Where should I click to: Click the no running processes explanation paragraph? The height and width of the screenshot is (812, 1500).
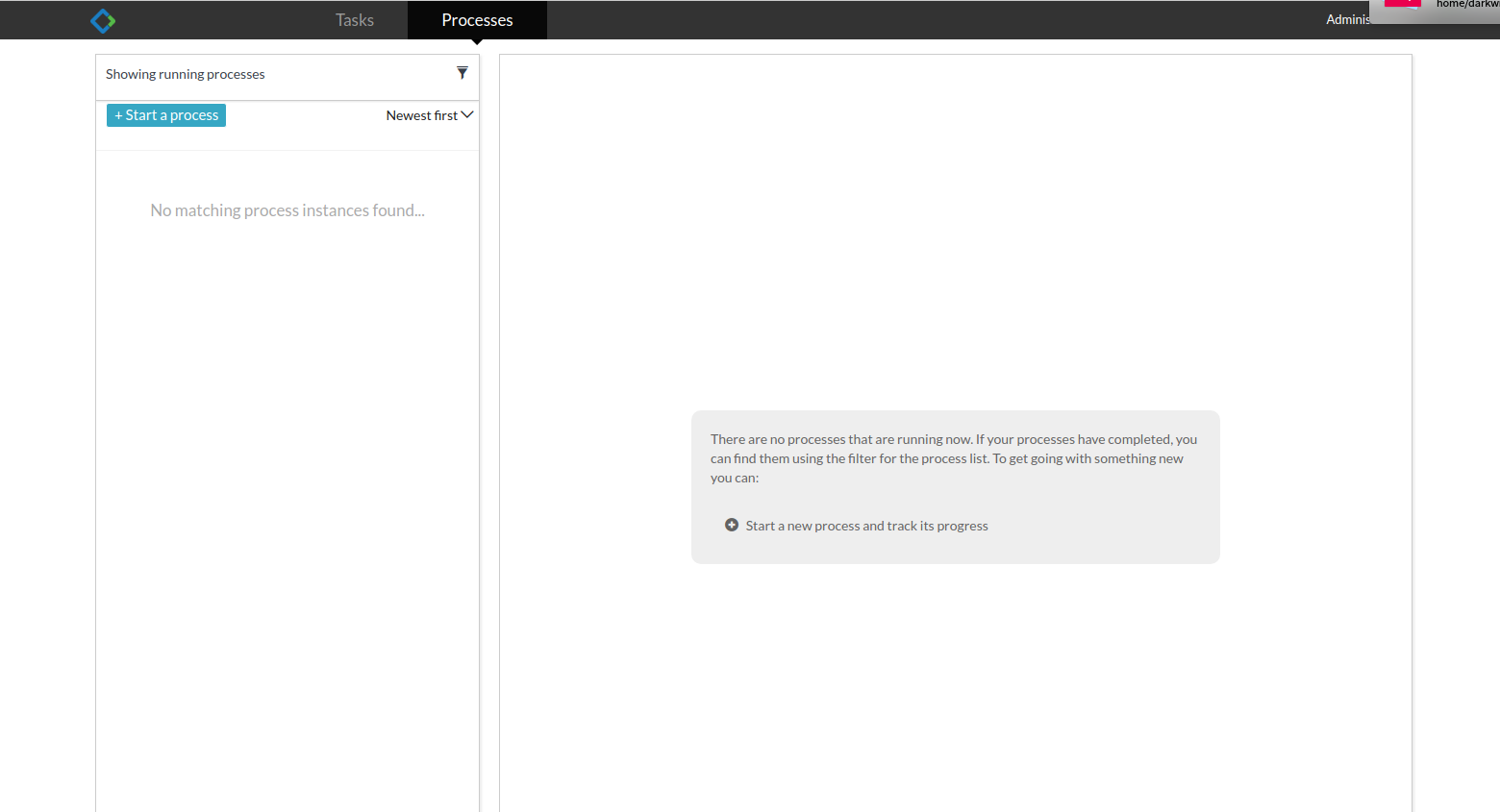coord(953,458)
